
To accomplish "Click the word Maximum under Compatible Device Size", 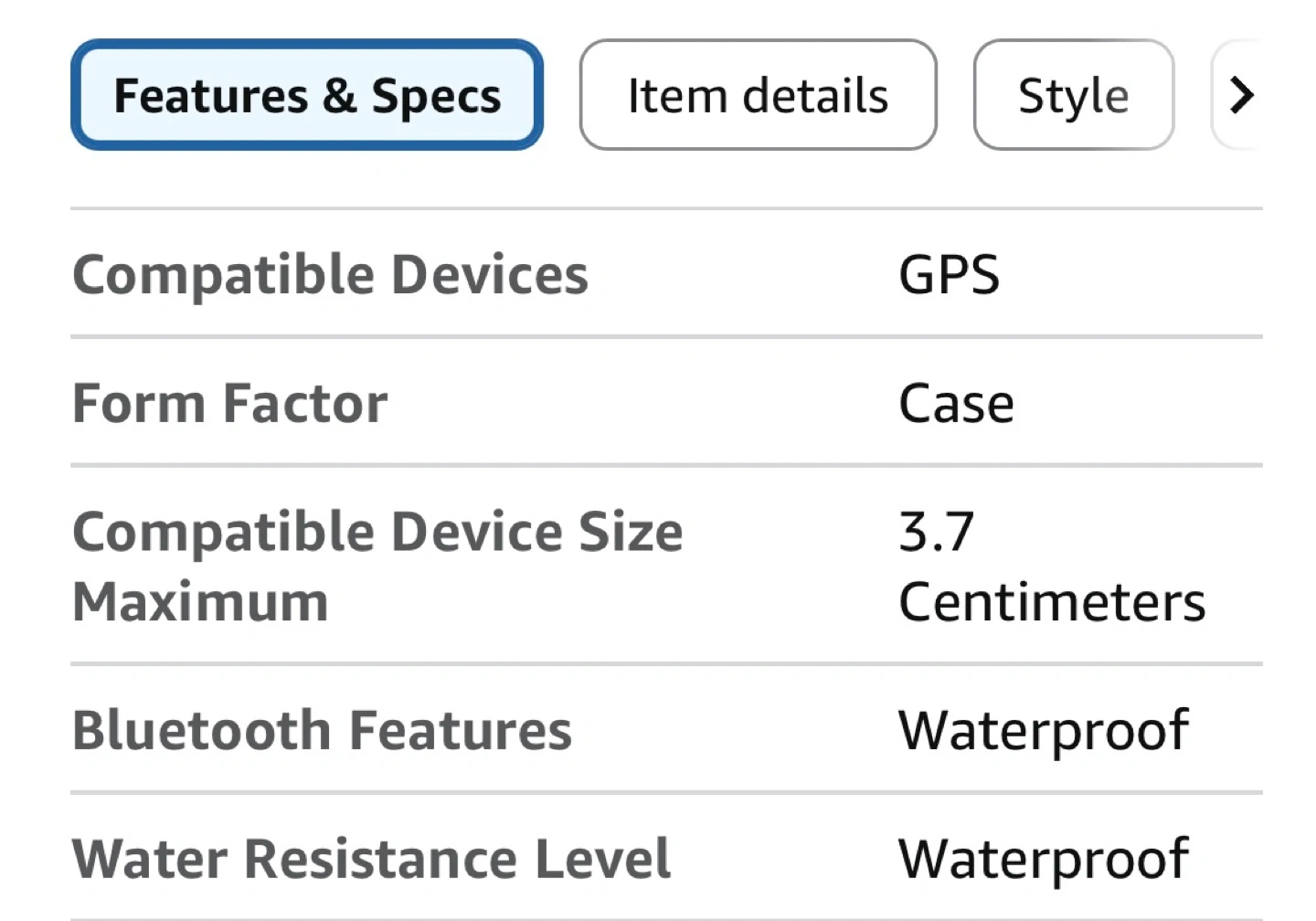I will click(200, 602).
